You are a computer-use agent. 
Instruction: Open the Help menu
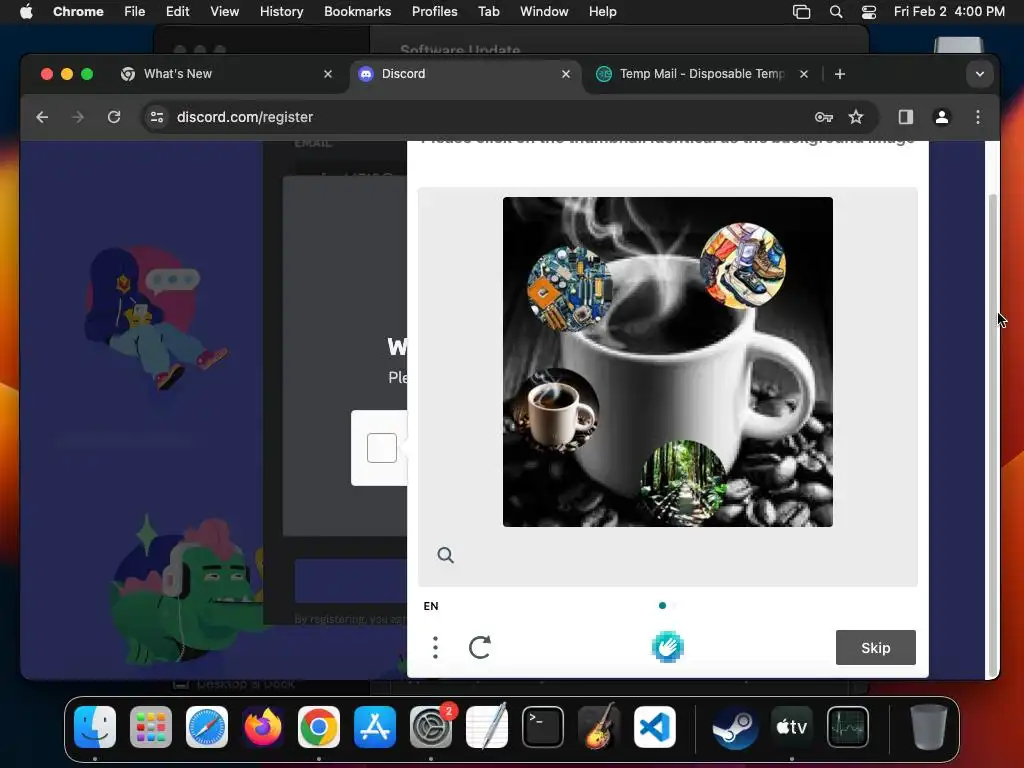[602, 11]
